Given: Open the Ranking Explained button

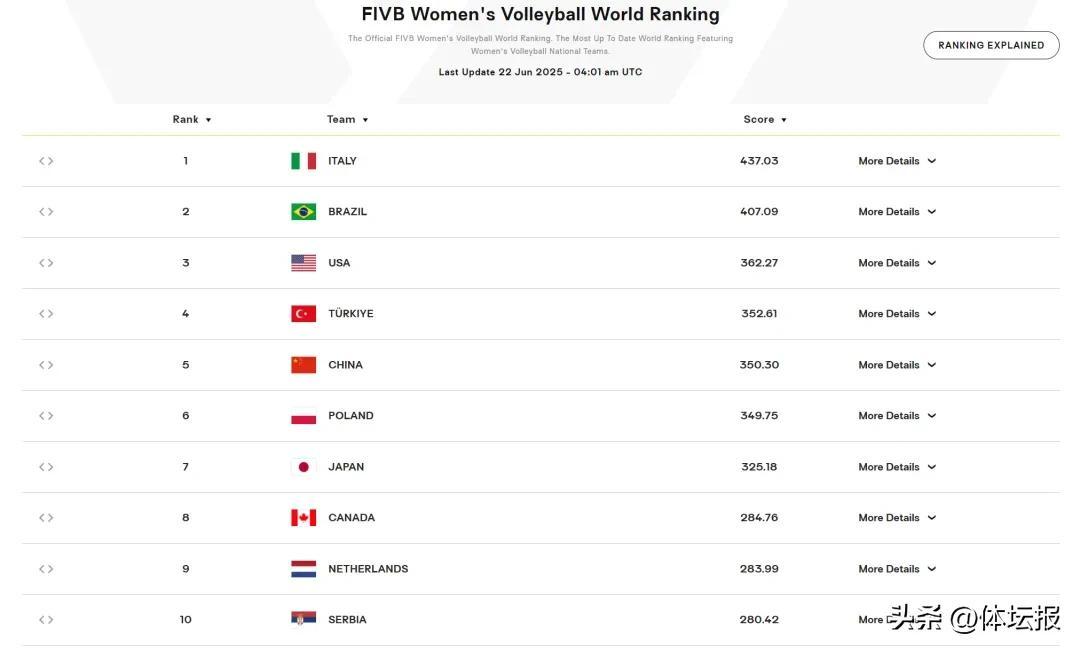Looking at the screenshot, I should pyautogui.click(x=990, y=45).
